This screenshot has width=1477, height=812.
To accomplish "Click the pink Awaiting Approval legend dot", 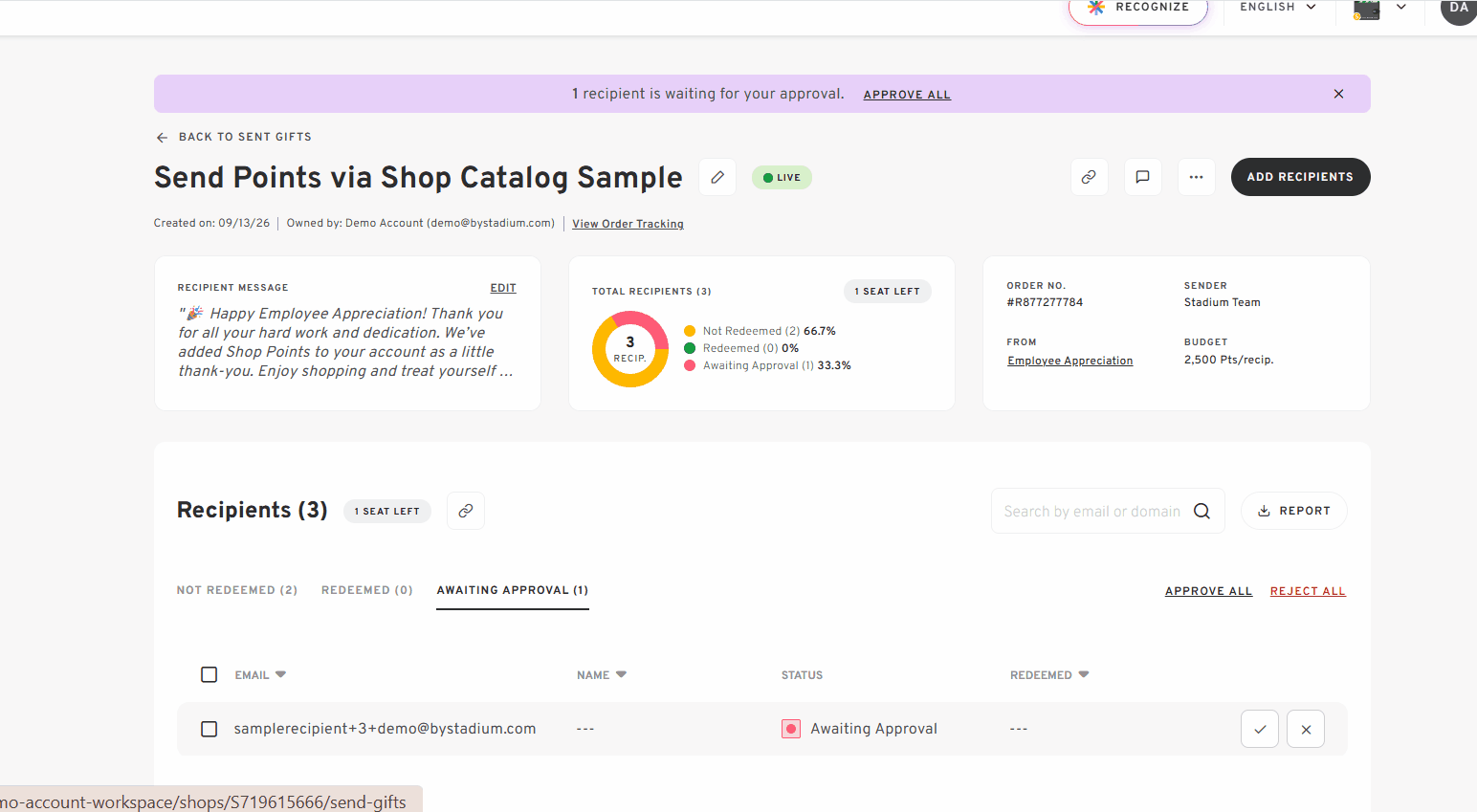I will (x=690, y=365).
